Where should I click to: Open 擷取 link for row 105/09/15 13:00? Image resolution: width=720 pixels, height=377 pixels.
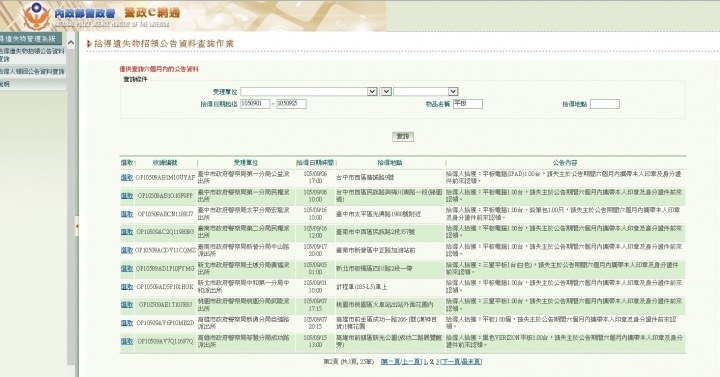pyautogui.click(x=127, y=341)
